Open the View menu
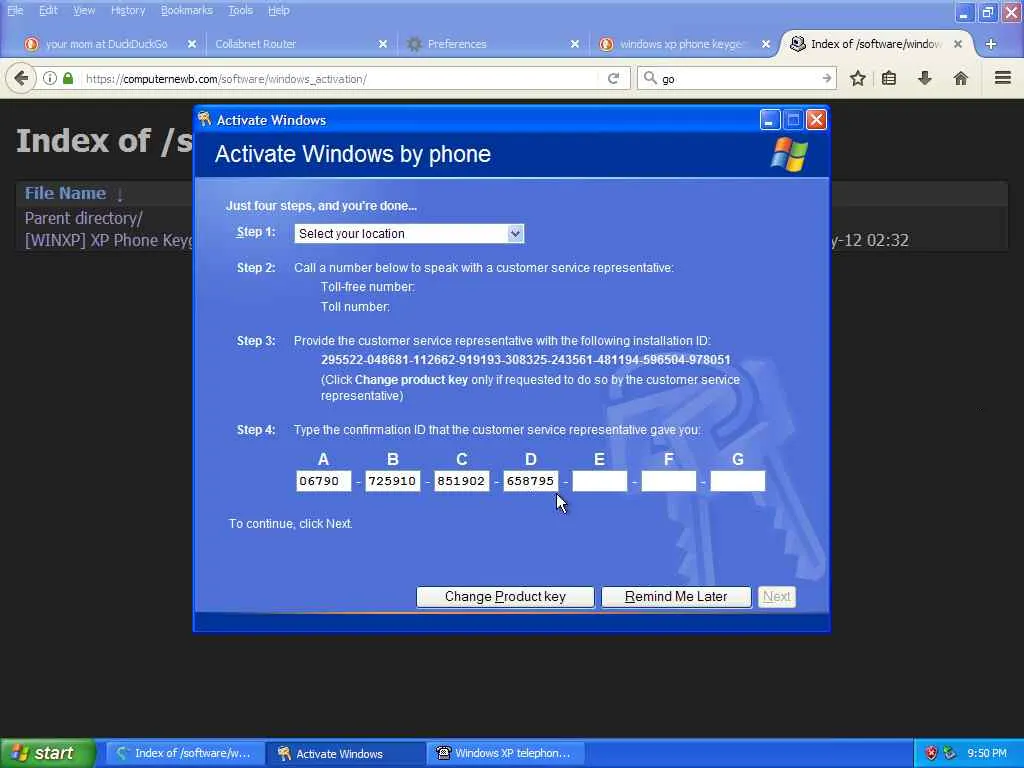1024x768 pixels. (84, 10)
